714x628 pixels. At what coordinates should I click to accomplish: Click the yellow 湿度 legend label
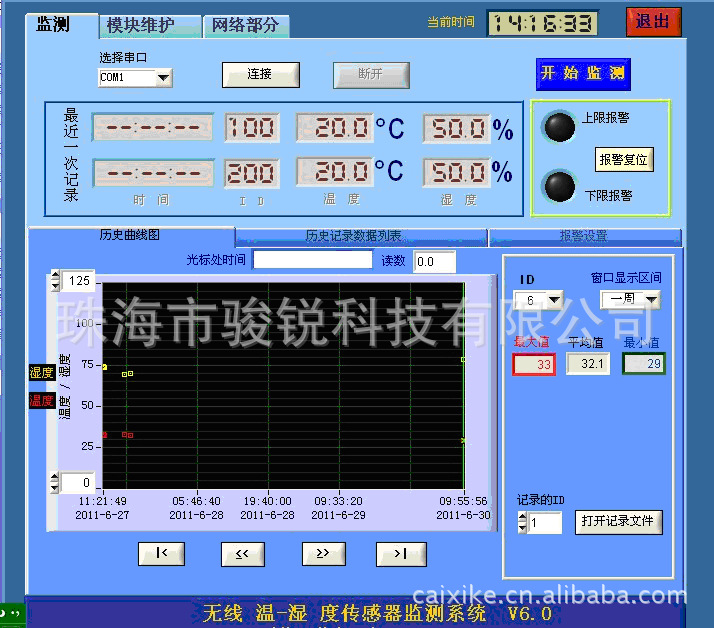pyautogui.click(x=42, y=373)
